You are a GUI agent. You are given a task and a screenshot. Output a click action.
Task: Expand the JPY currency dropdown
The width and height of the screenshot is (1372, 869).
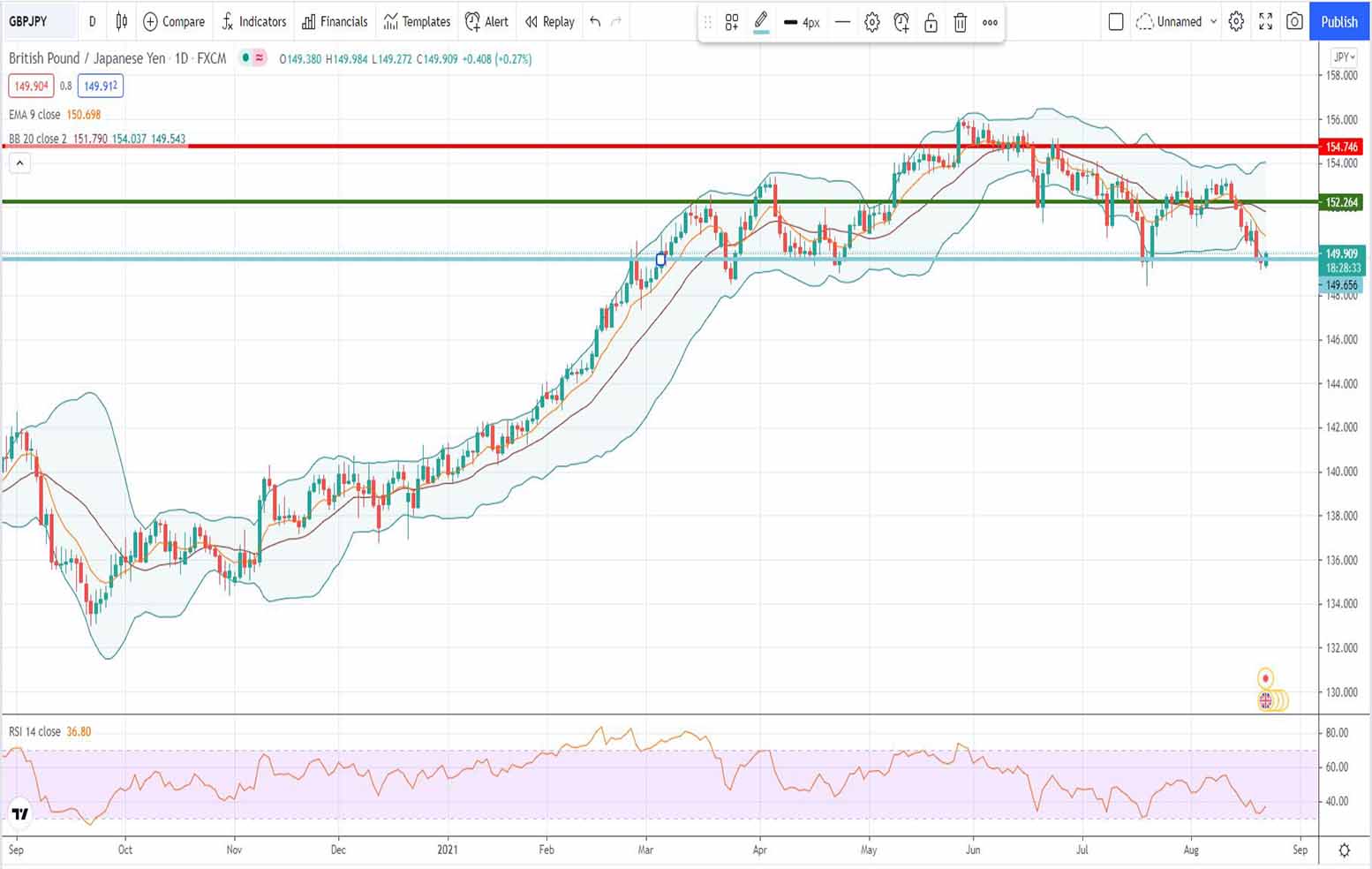click(x=1343, y=57)
